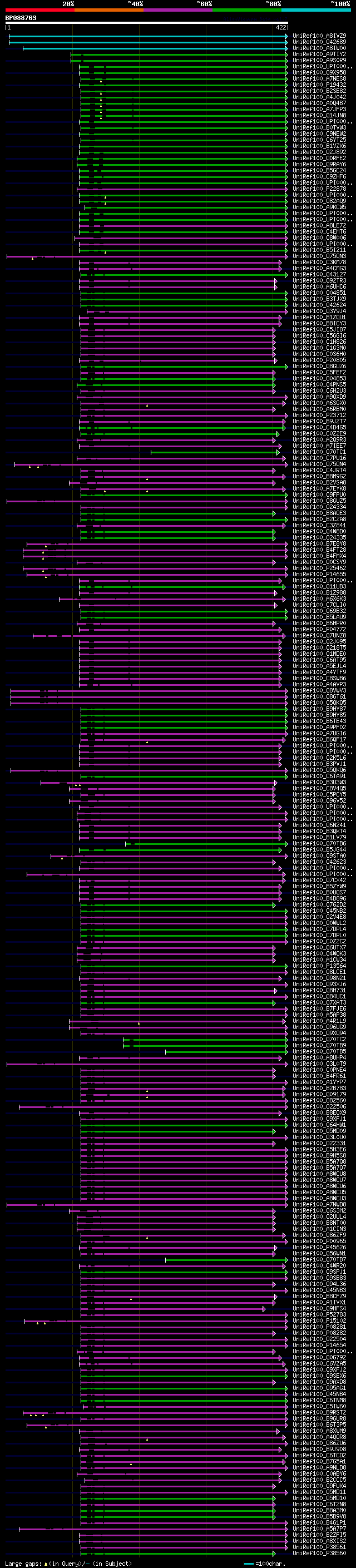Select hit label UniRef100_C6YT25
The height and width of the screenshot is (1568, 356).
tap(319, 140)
